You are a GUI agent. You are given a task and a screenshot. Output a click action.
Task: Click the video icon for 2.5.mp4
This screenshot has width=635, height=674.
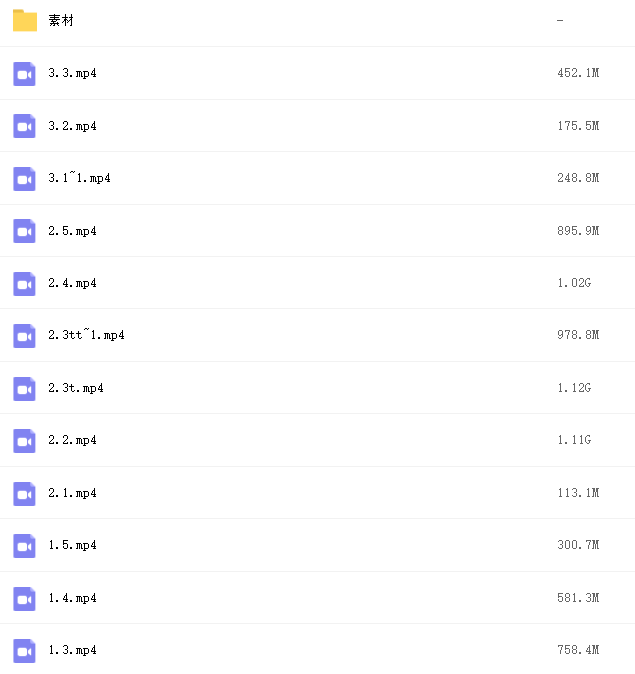point(24,231)
